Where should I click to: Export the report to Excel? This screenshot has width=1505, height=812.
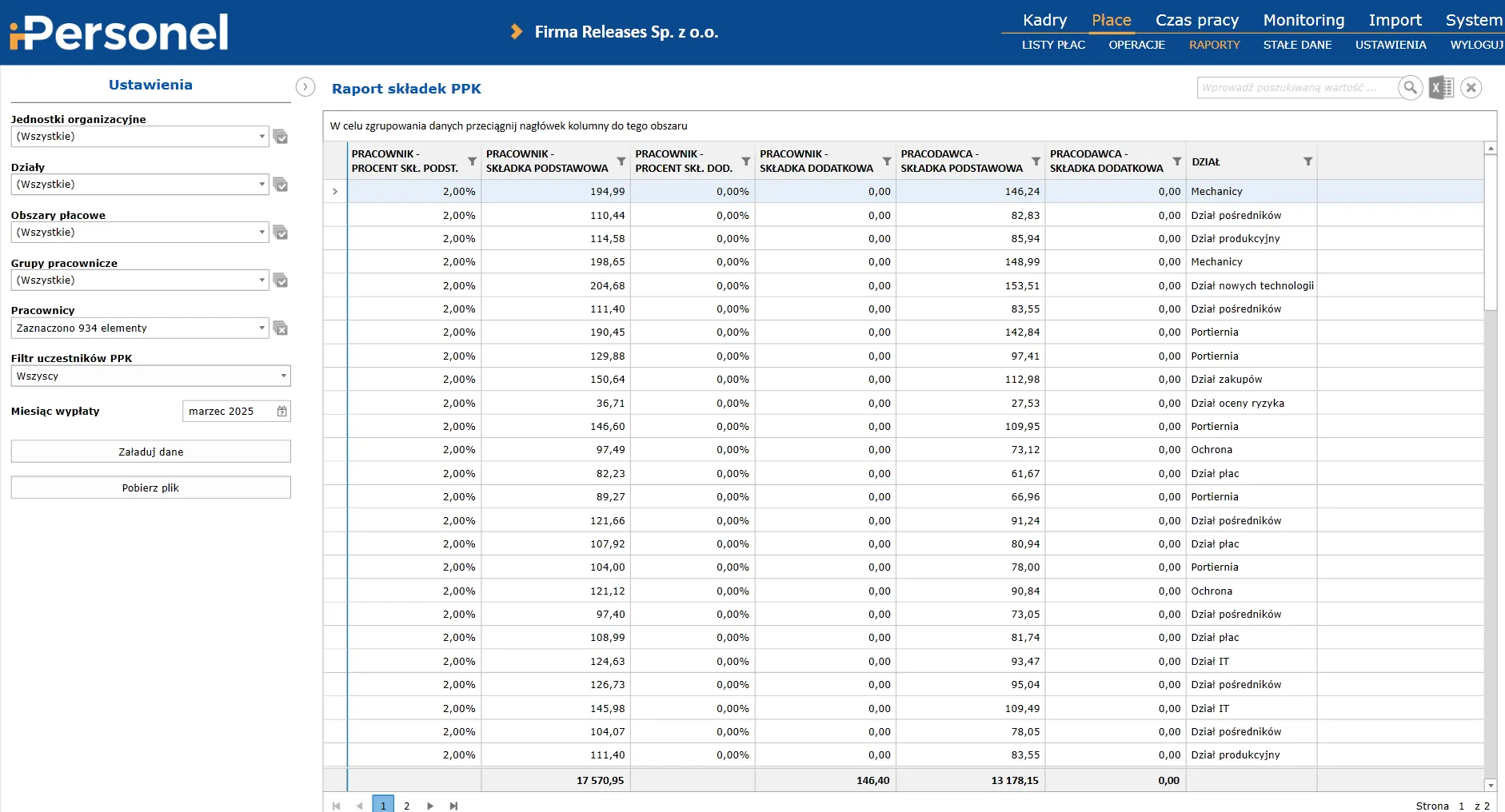pos(1441,88)
